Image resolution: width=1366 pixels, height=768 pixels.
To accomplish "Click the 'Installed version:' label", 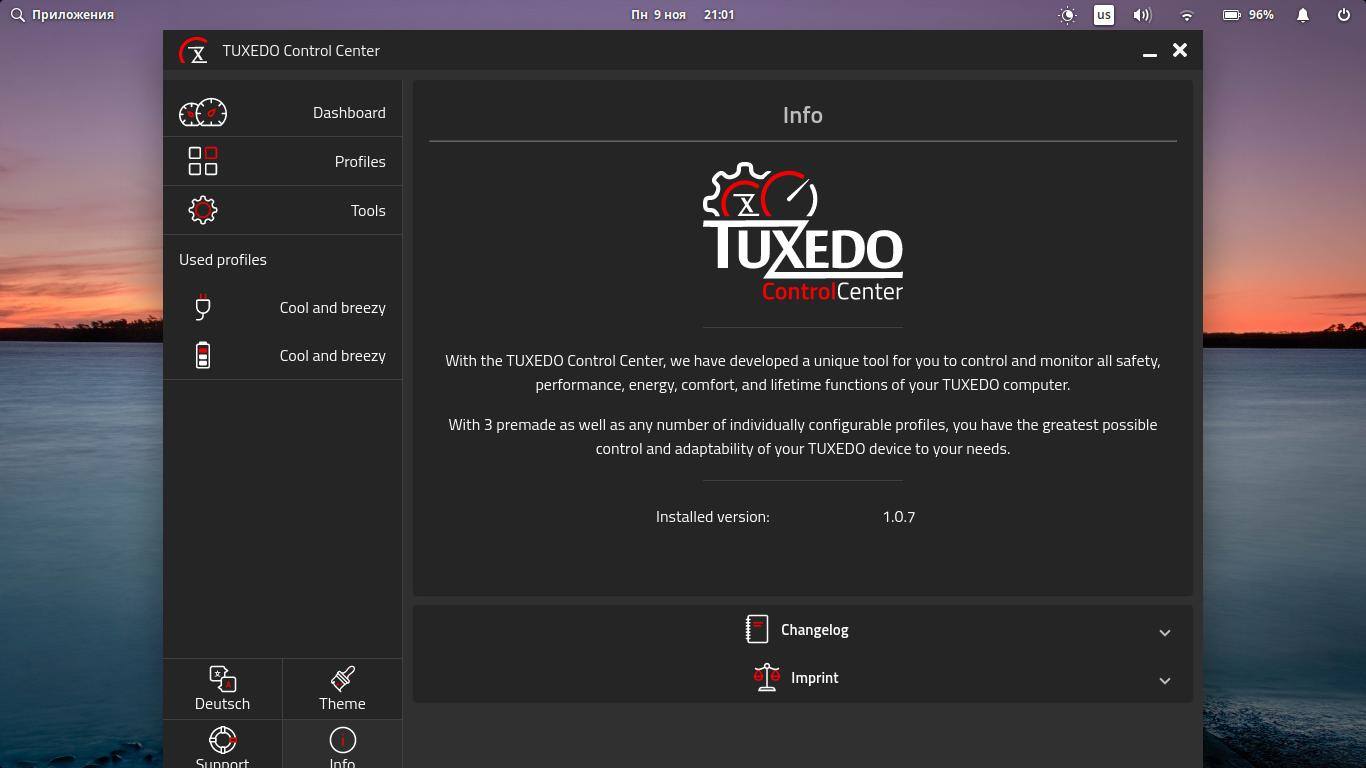I will (x=713, y=516).
